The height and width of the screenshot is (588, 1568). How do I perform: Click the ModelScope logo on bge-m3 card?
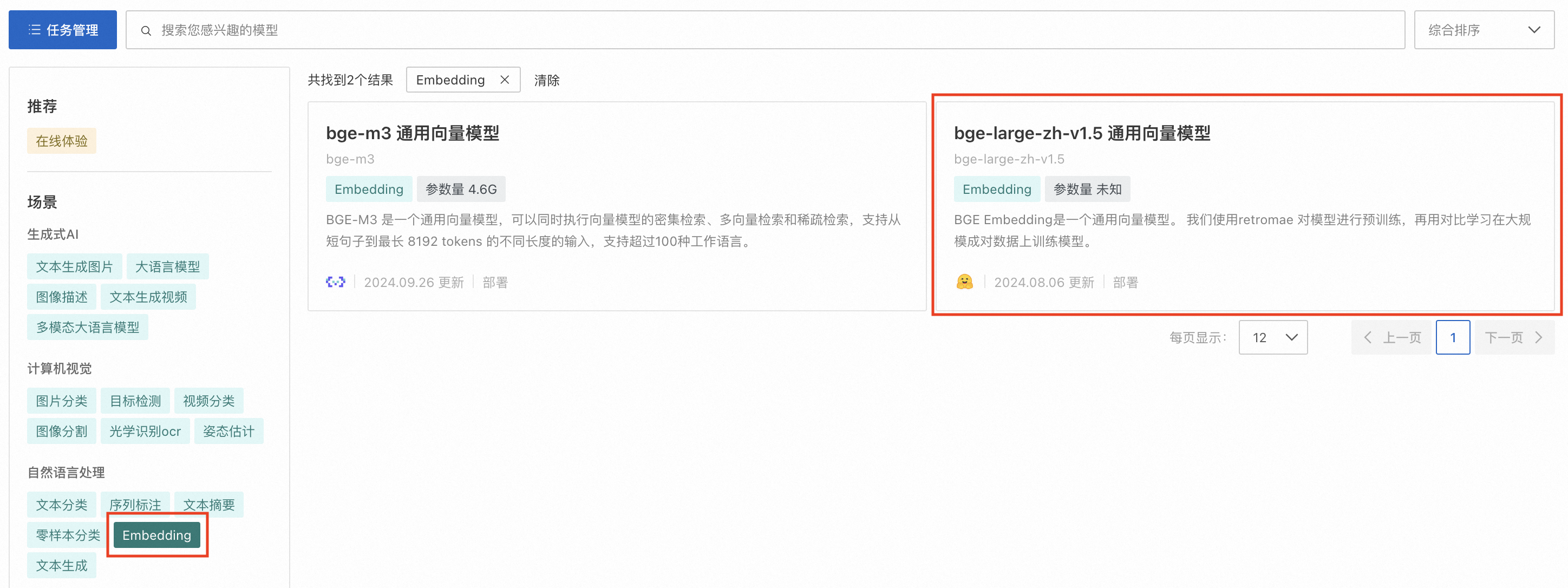[x=335, y=282]
